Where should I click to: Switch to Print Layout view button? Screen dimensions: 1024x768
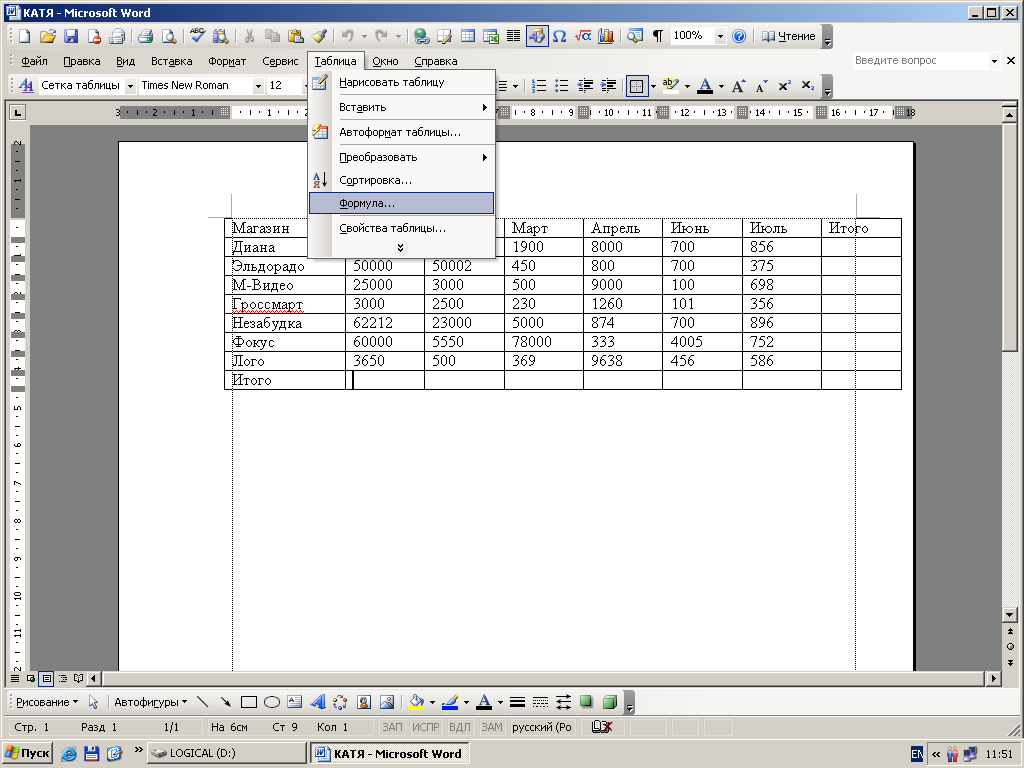point(46,679)
